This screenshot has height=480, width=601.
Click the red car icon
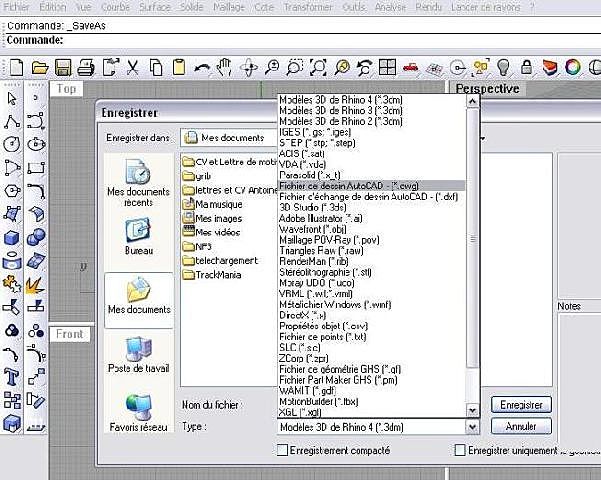[x=411, y=67]
